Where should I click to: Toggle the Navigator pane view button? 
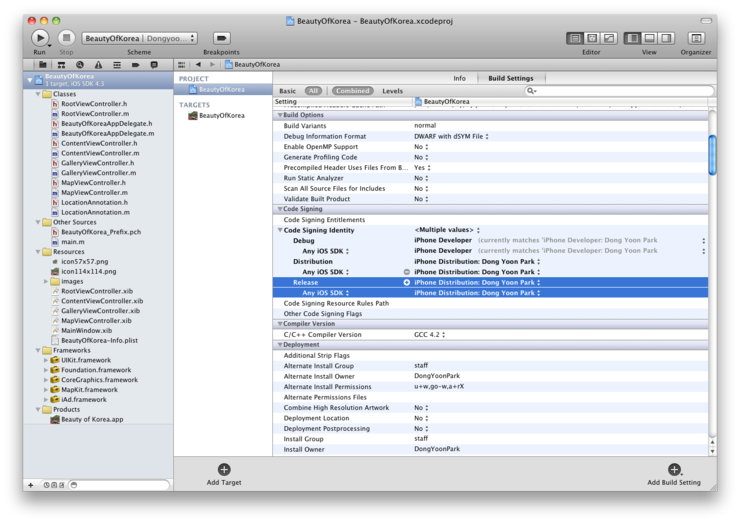pos(632,38)
